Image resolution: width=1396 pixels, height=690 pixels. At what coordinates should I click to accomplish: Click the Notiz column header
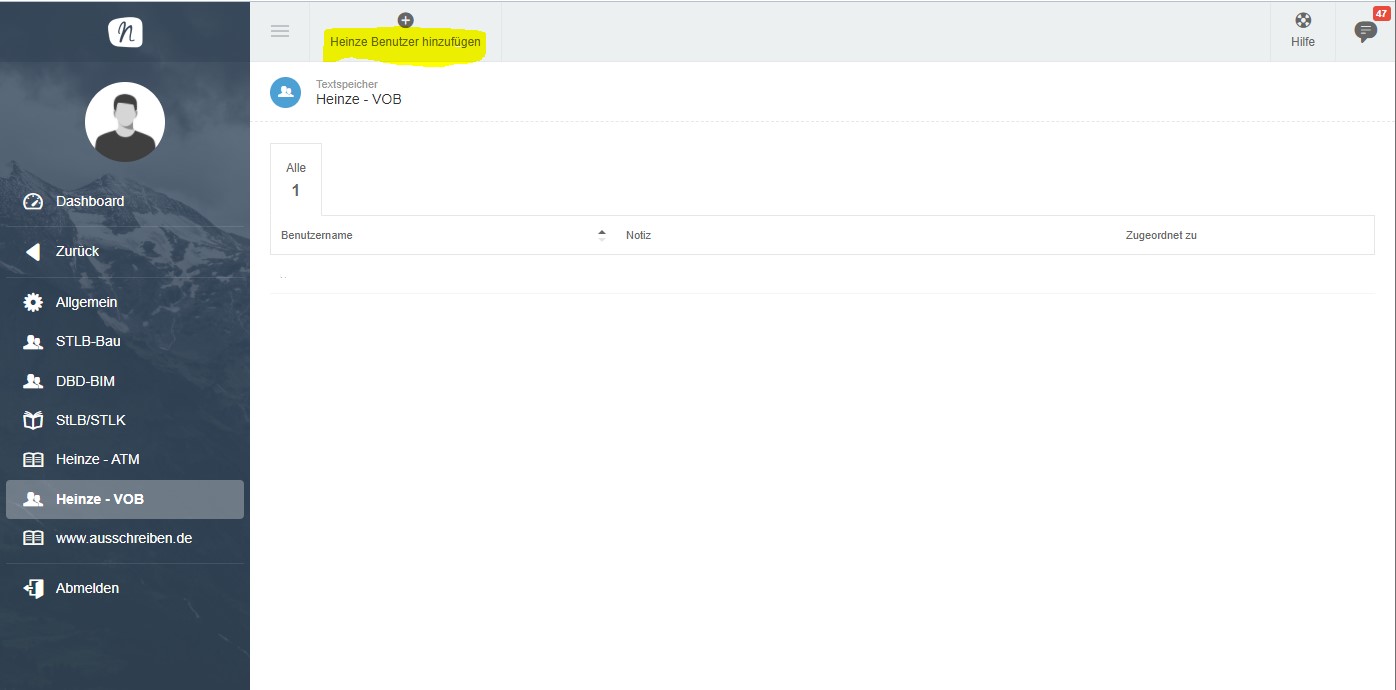(638, 235)
